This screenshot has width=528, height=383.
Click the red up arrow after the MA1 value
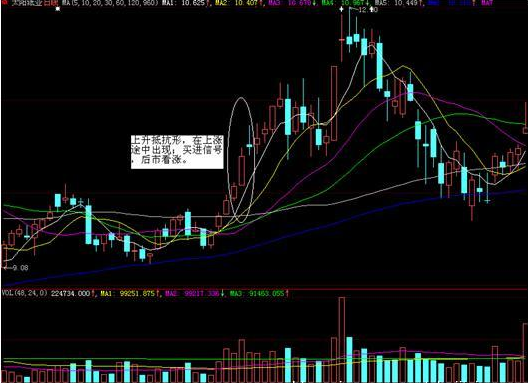(x=207, y=3)
